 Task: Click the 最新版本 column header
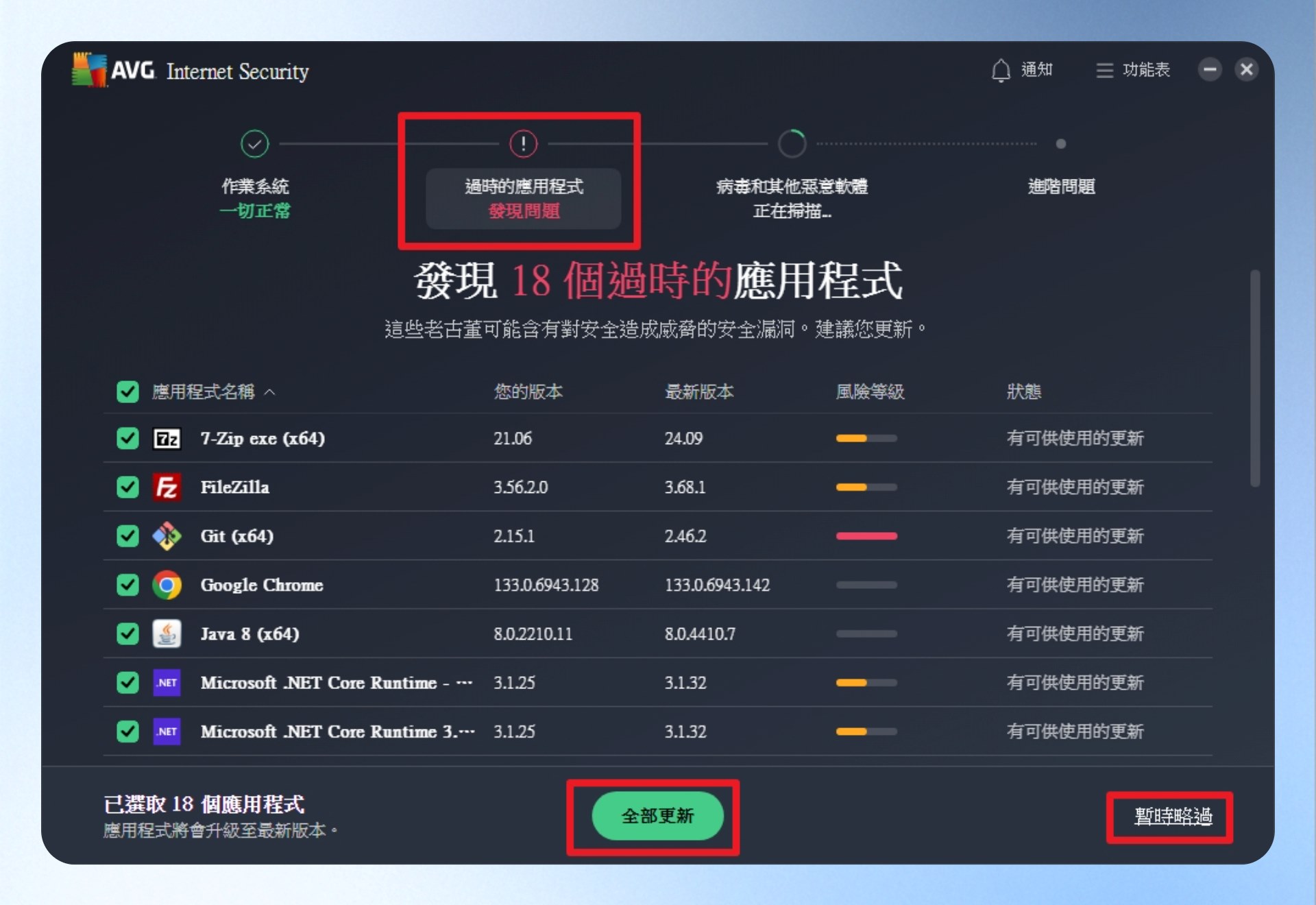pos(699,392)
